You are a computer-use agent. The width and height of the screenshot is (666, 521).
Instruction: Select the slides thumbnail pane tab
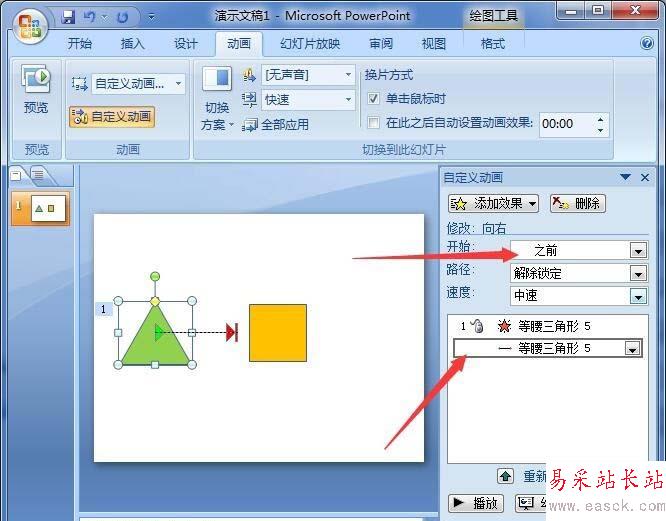[16, 175]
